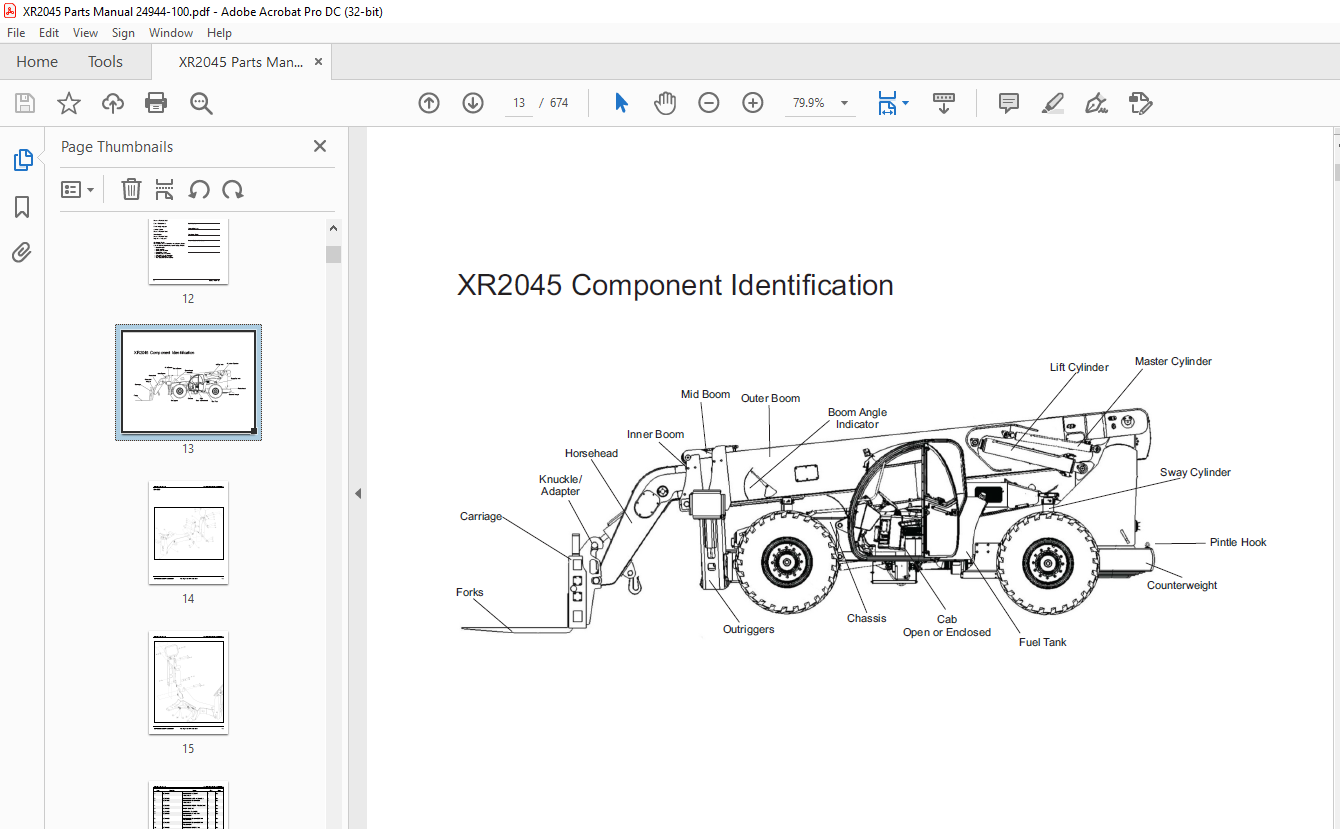This screenshot has height=829, width=1340.
Task: Click the thumbnails panel scroll up arrow
Action: tap(334, 229)
